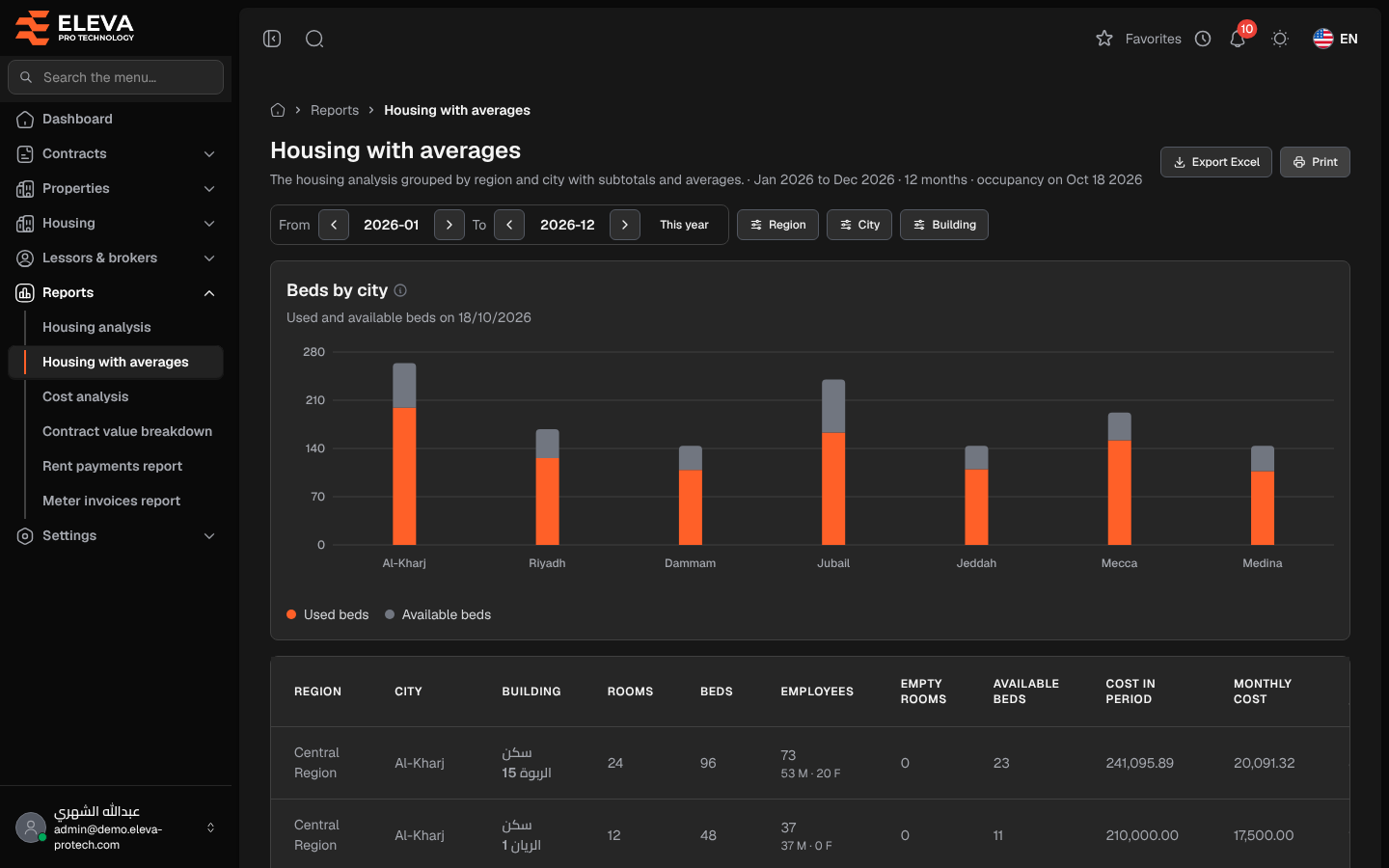Focus the Search the menu field
The height and width of the screenshot is (868, 1389).
(116, 77)
